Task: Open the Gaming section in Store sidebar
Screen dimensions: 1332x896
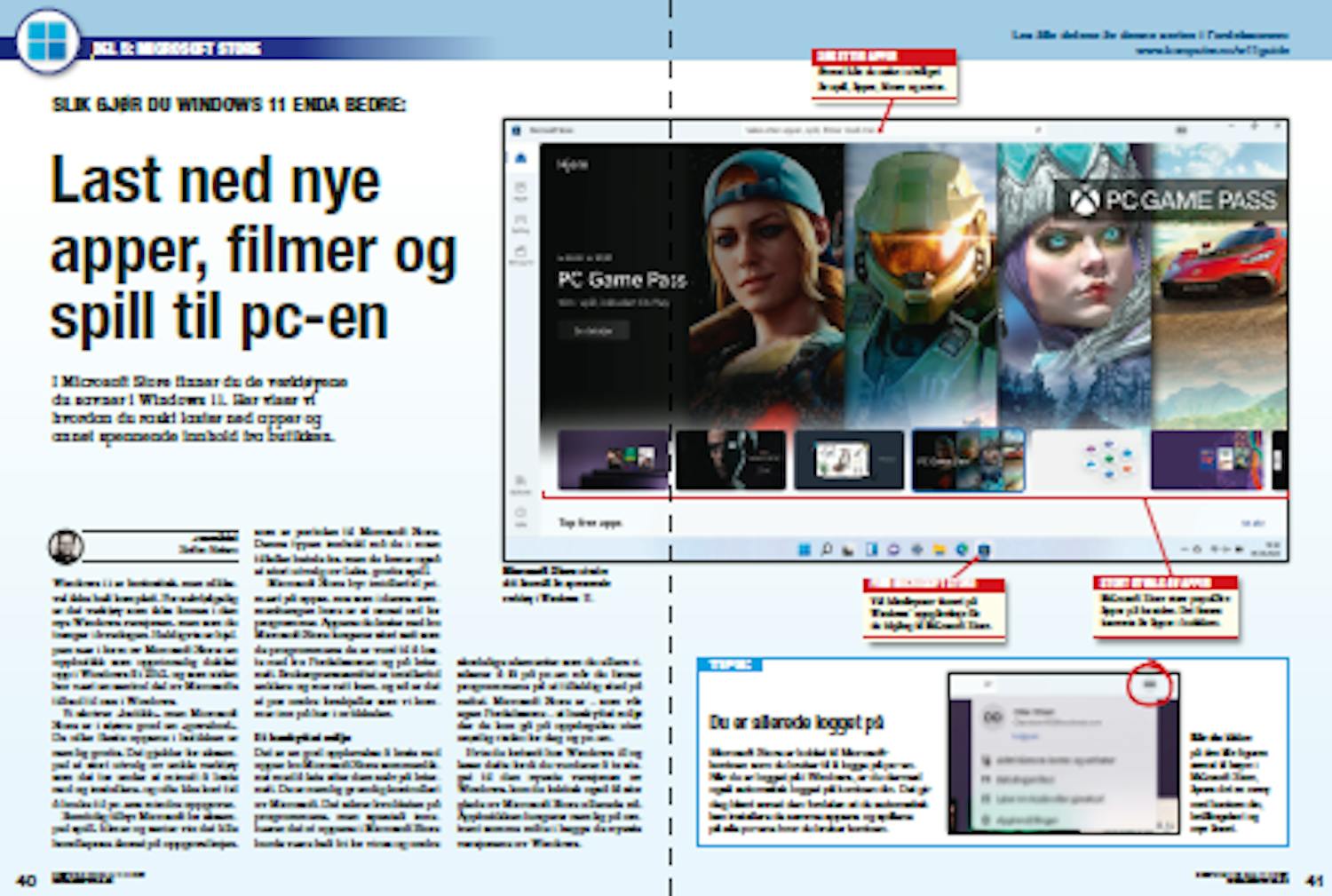Action: click(x=521, y=224)
